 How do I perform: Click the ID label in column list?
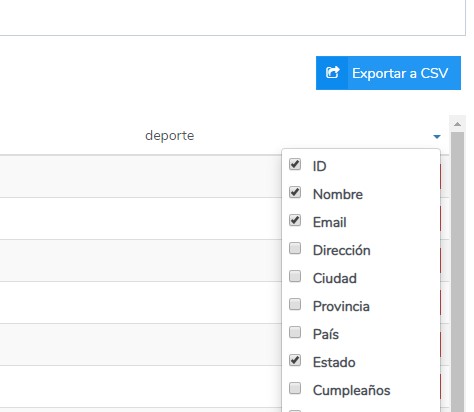pos(319,166)
